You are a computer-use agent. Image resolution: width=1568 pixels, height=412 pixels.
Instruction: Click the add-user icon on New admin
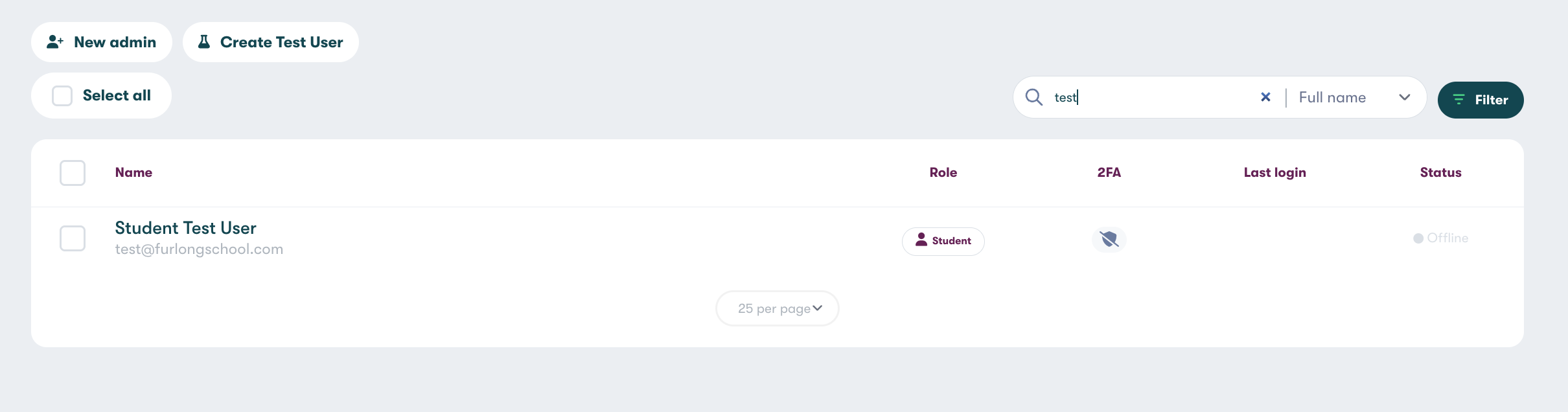tap(55, 42)
